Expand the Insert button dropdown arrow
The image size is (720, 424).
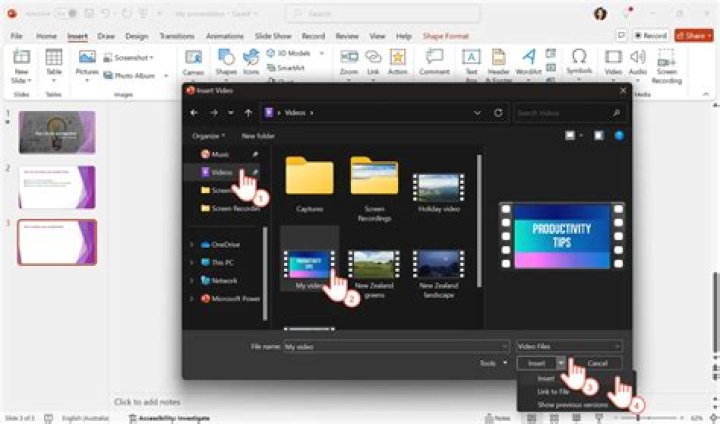click(x=562, y=363)
